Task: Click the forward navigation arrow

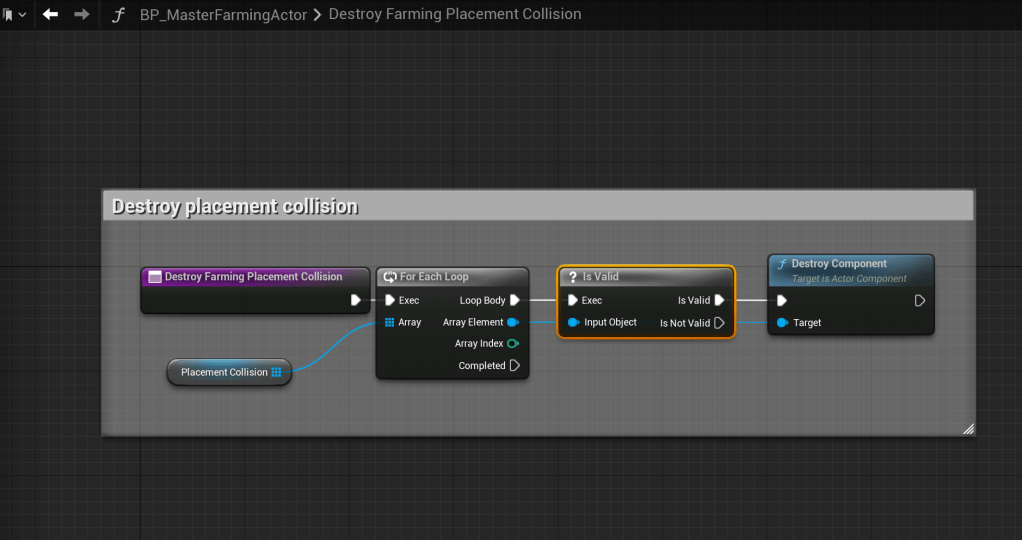Action: 82,15
